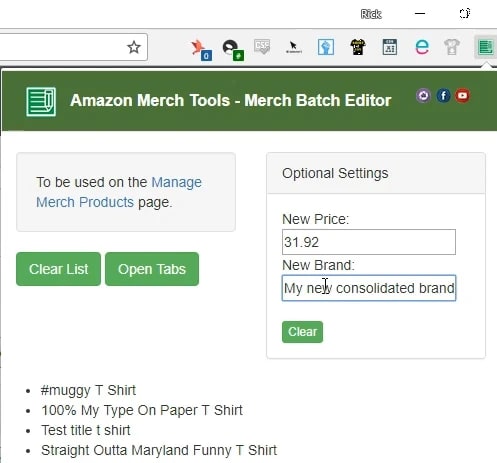Click the Merch Batch Editor logo

pos(41,102)
